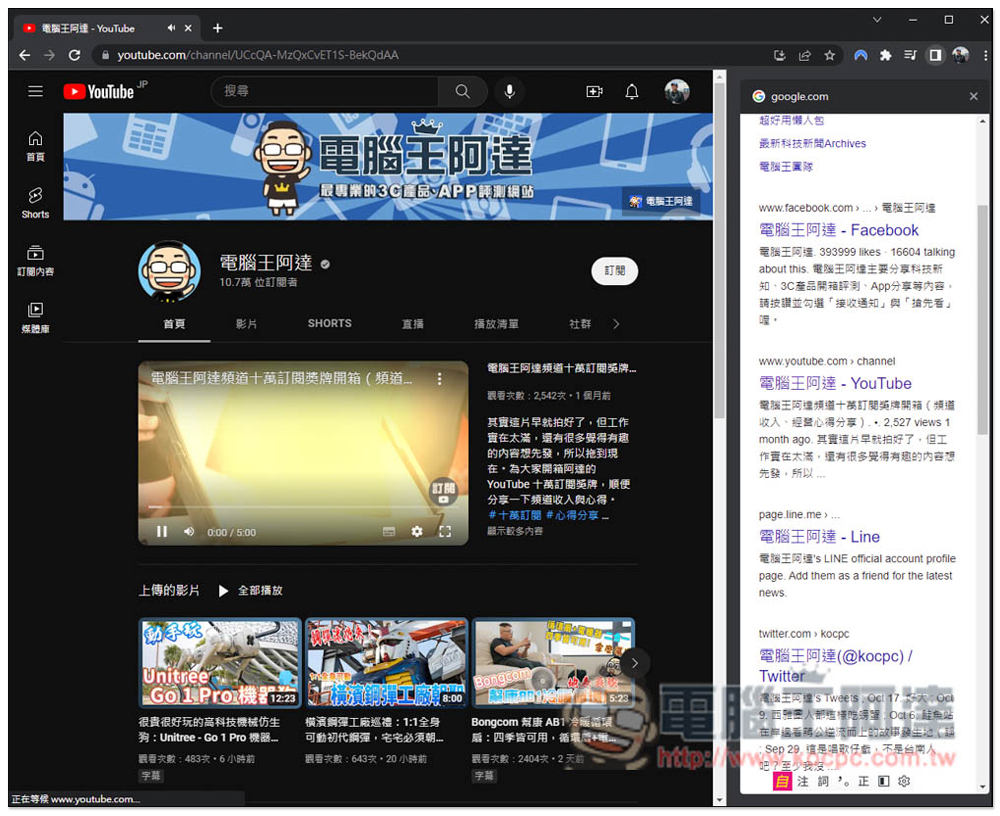Select the 播放清單 channel tab

tap(496, 324)
